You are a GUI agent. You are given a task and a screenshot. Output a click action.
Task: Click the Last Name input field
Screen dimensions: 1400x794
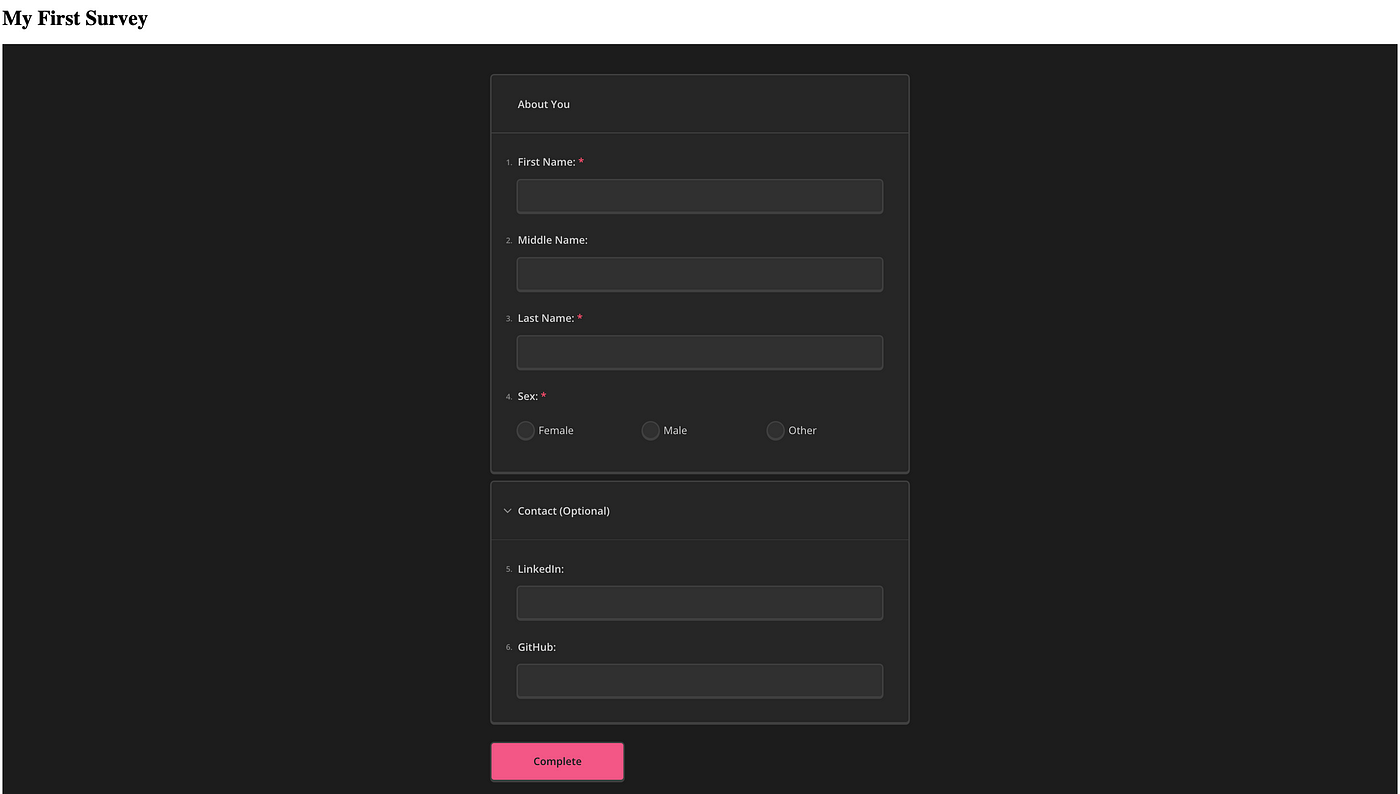(699, 352)
